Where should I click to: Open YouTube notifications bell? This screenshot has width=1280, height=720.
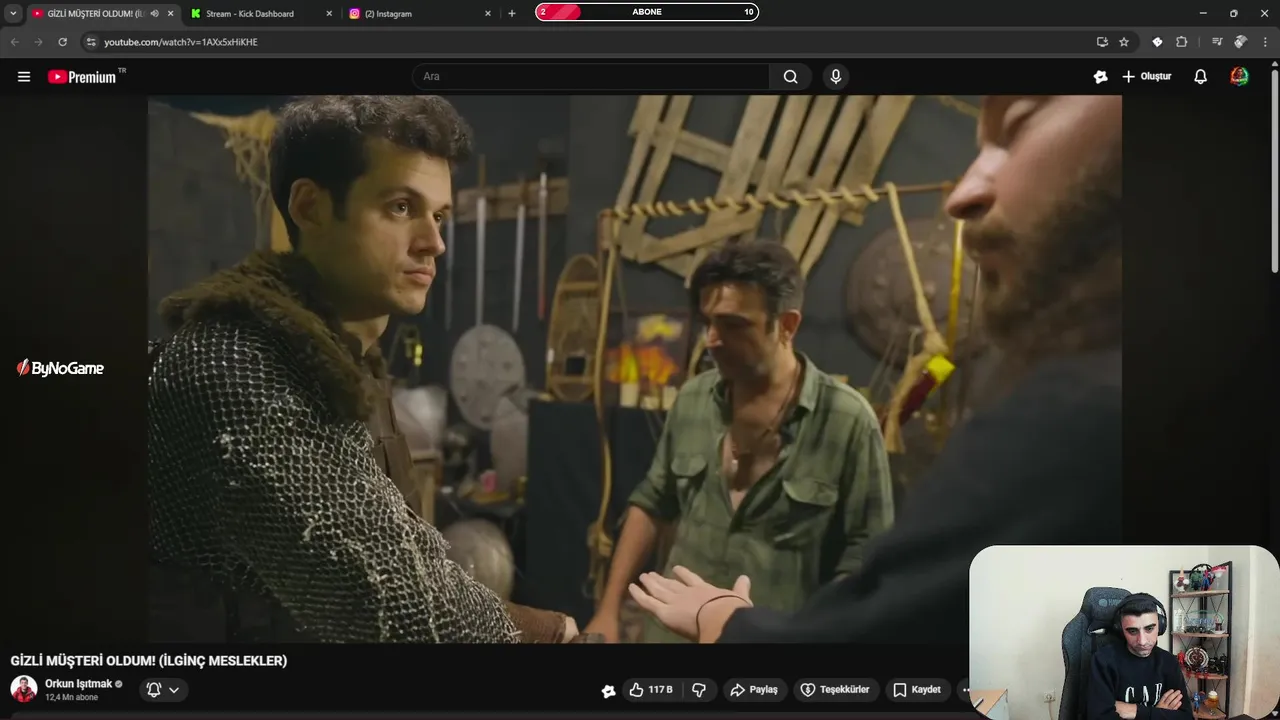pos(1200,77)
